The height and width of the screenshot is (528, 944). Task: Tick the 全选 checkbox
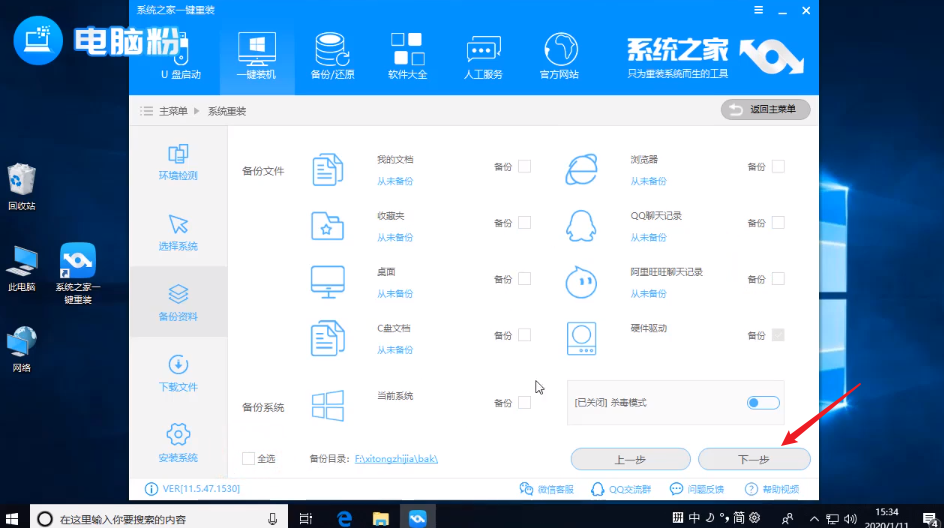(x=248, y=459)
